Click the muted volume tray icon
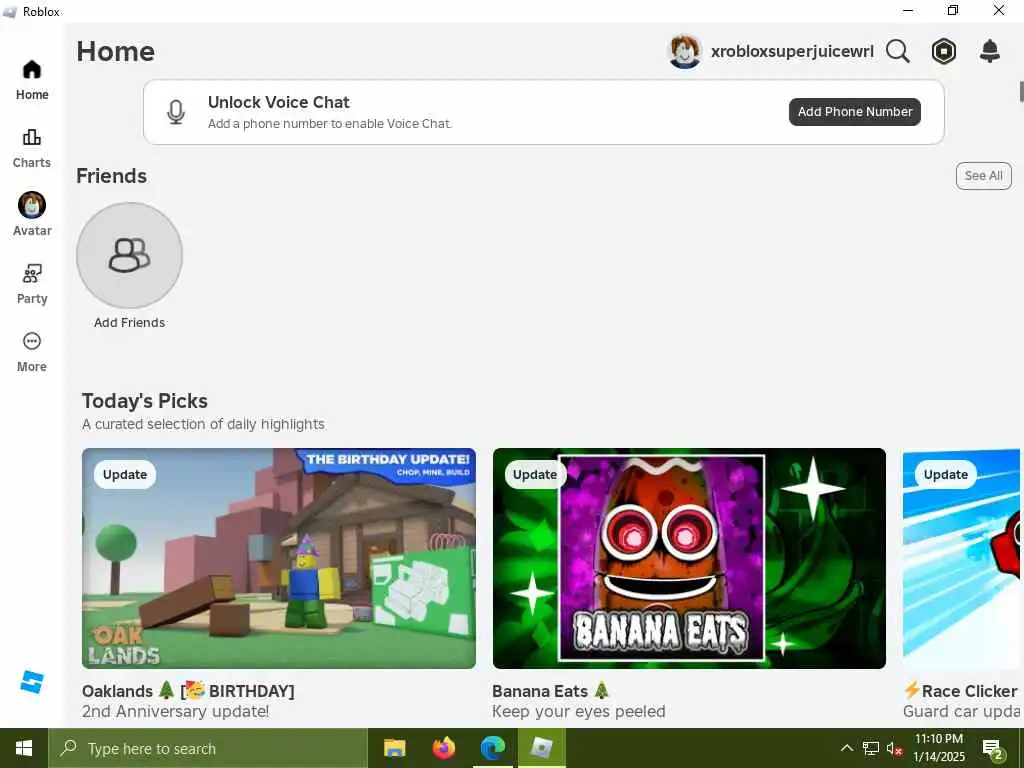 tap(894, 748)
